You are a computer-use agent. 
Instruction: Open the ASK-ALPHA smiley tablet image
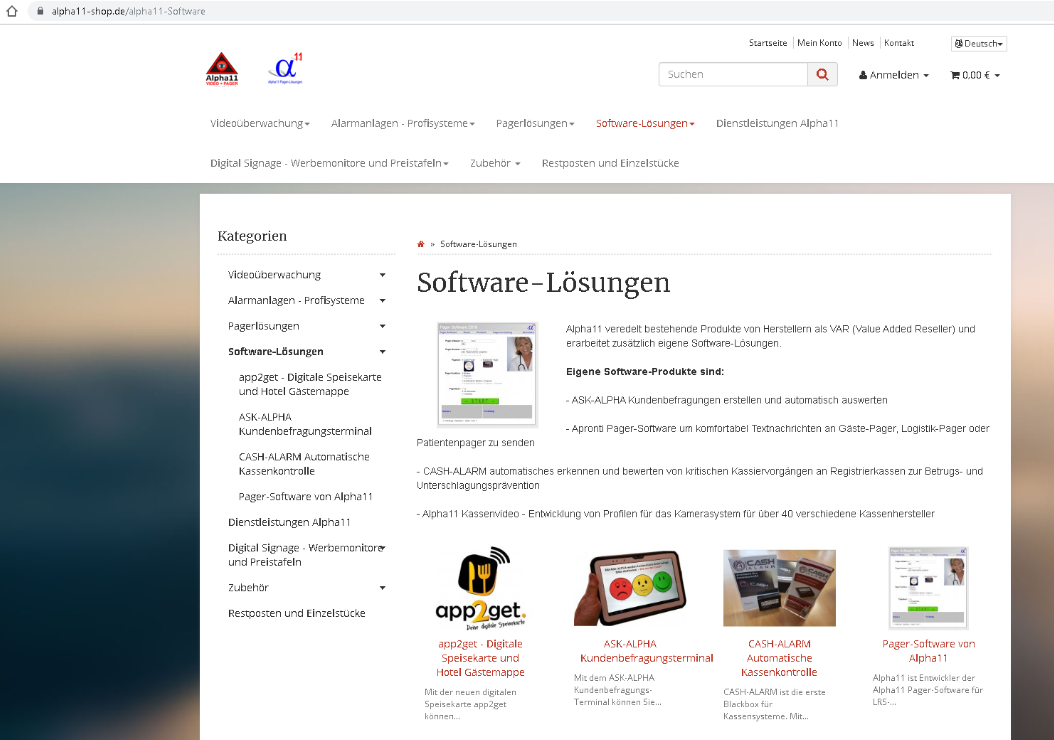630,588
